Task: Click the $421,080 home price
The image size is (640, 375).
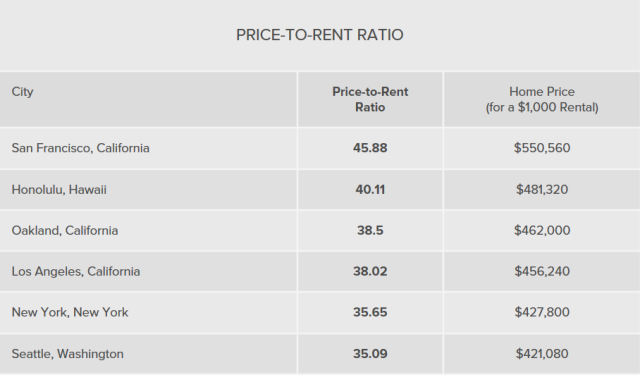Action: [542, 354]
